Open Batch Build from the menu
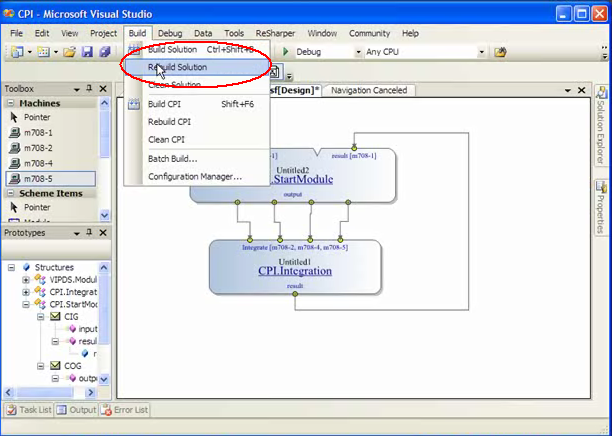Screen dimensions: 612x436 (x=197, y=159)
